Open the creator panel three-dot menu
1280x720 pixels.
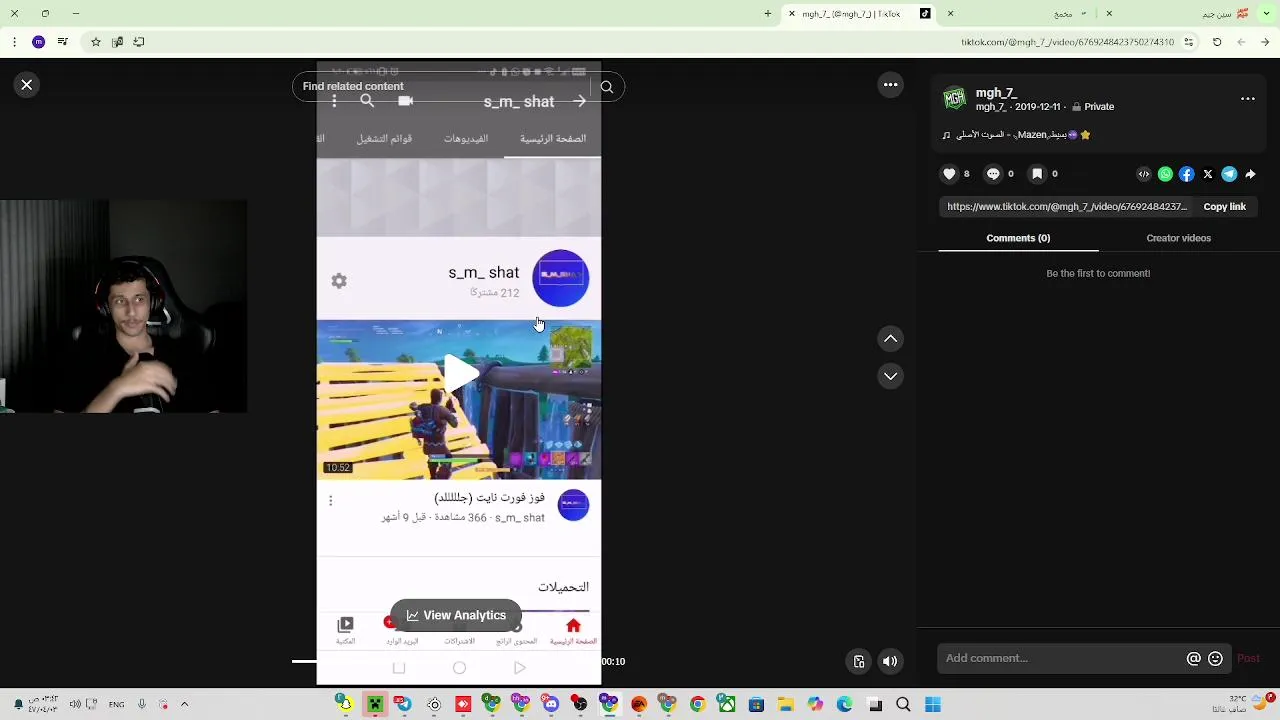1248,99
